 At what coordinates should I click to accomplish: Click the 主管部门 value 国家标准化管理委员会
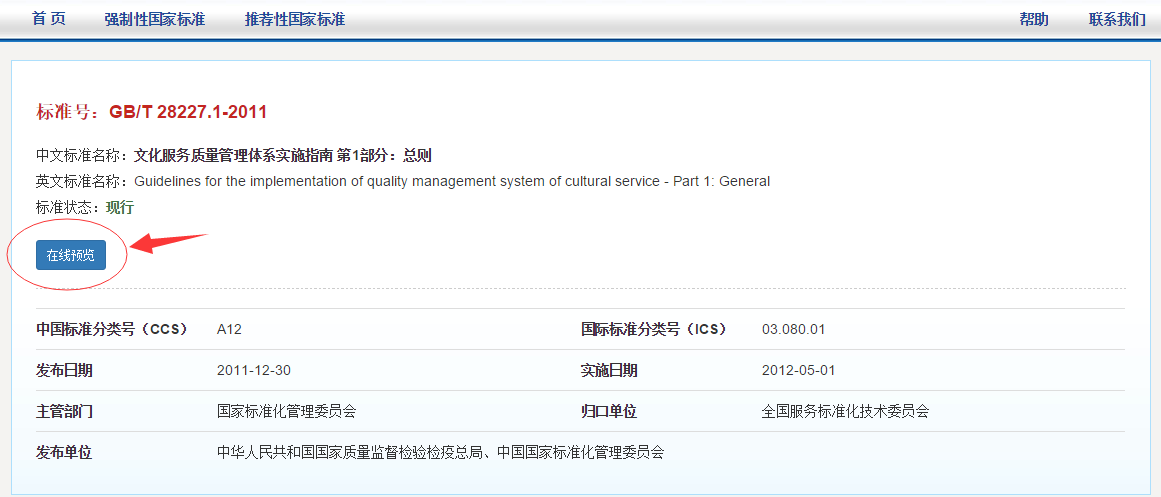point(286,411)
